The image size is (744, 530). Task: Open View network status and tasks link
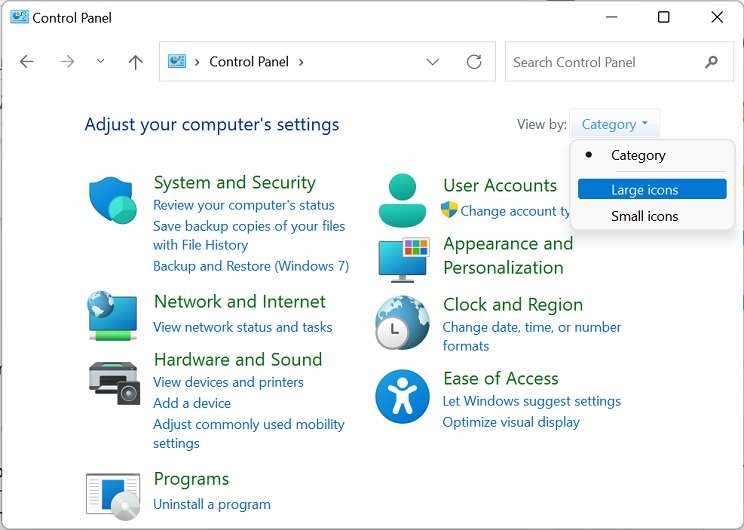pyautogui.click(x=242, y=327)
